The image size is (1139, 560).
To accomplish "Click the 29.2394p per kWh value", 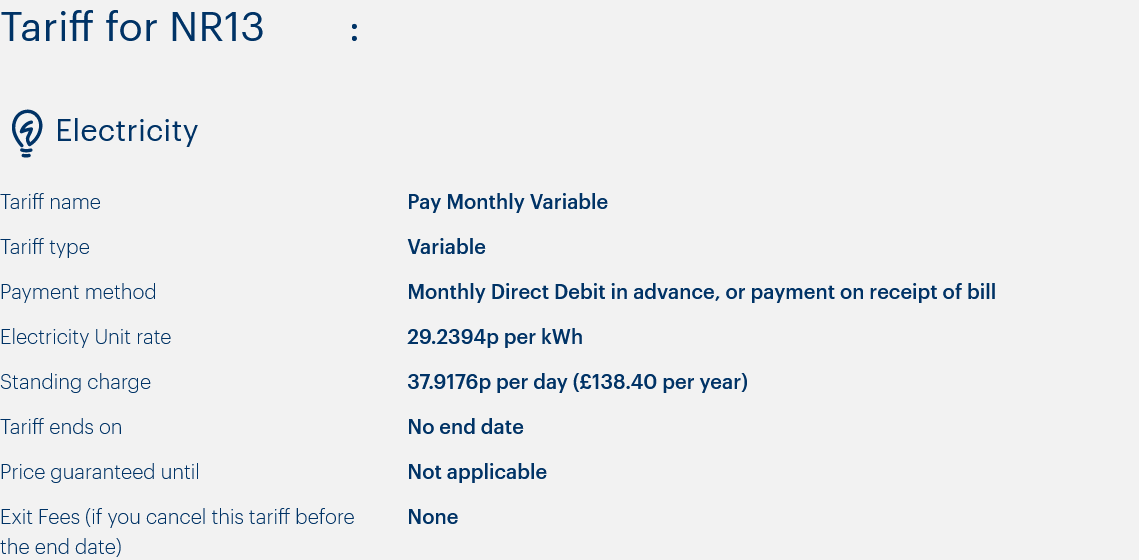I will (x=495, y=337).
